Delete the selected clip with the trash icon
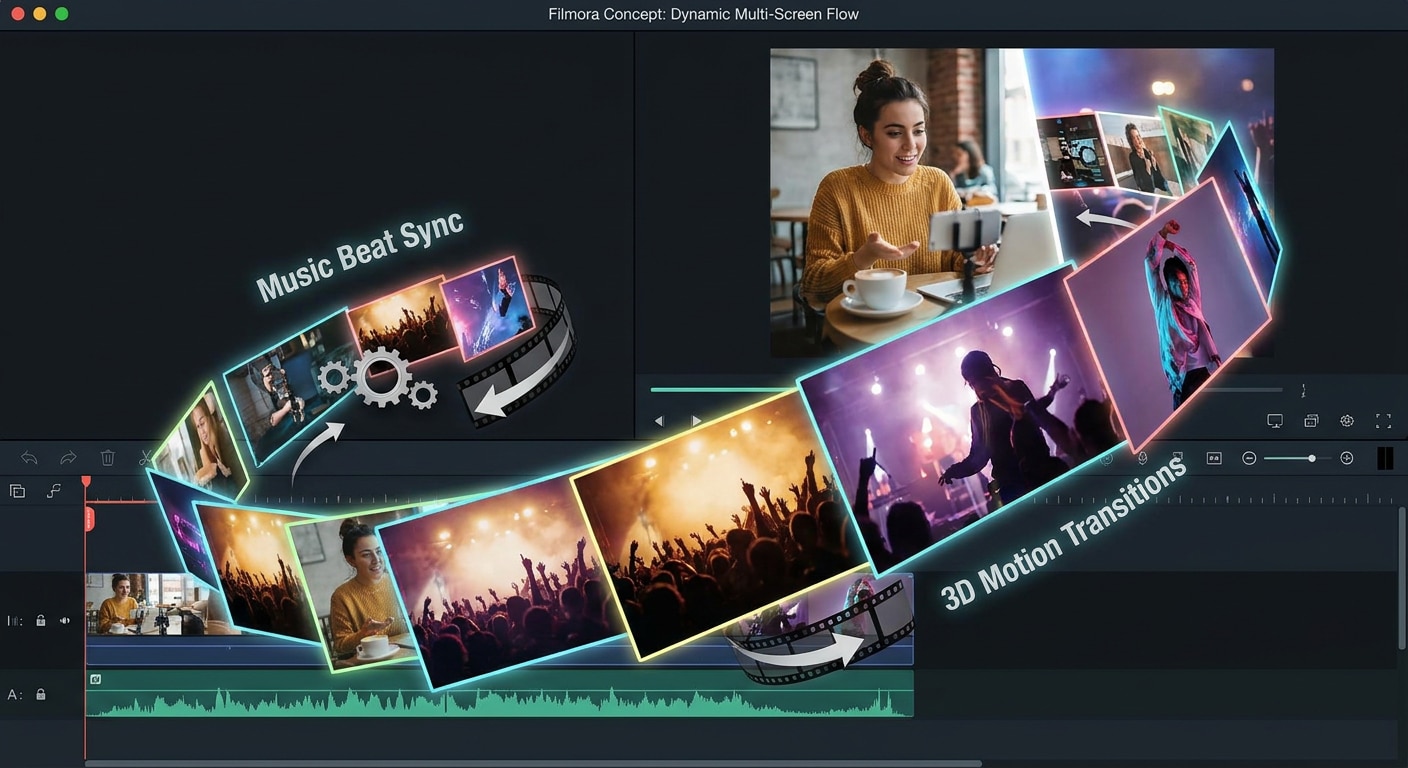1408x768 pixels. click(108, 458)
